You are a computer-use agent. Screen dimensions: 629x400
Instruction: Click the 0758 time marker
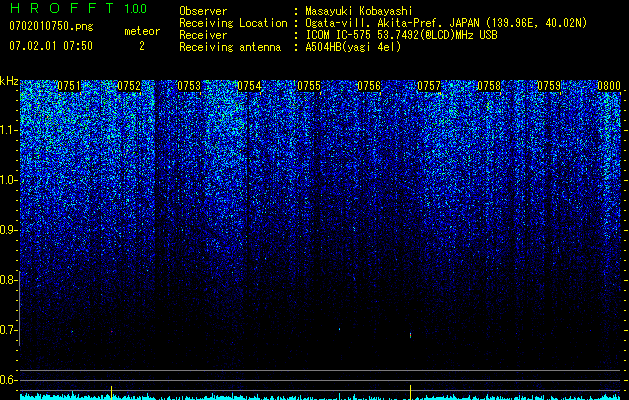click(489, 86)
